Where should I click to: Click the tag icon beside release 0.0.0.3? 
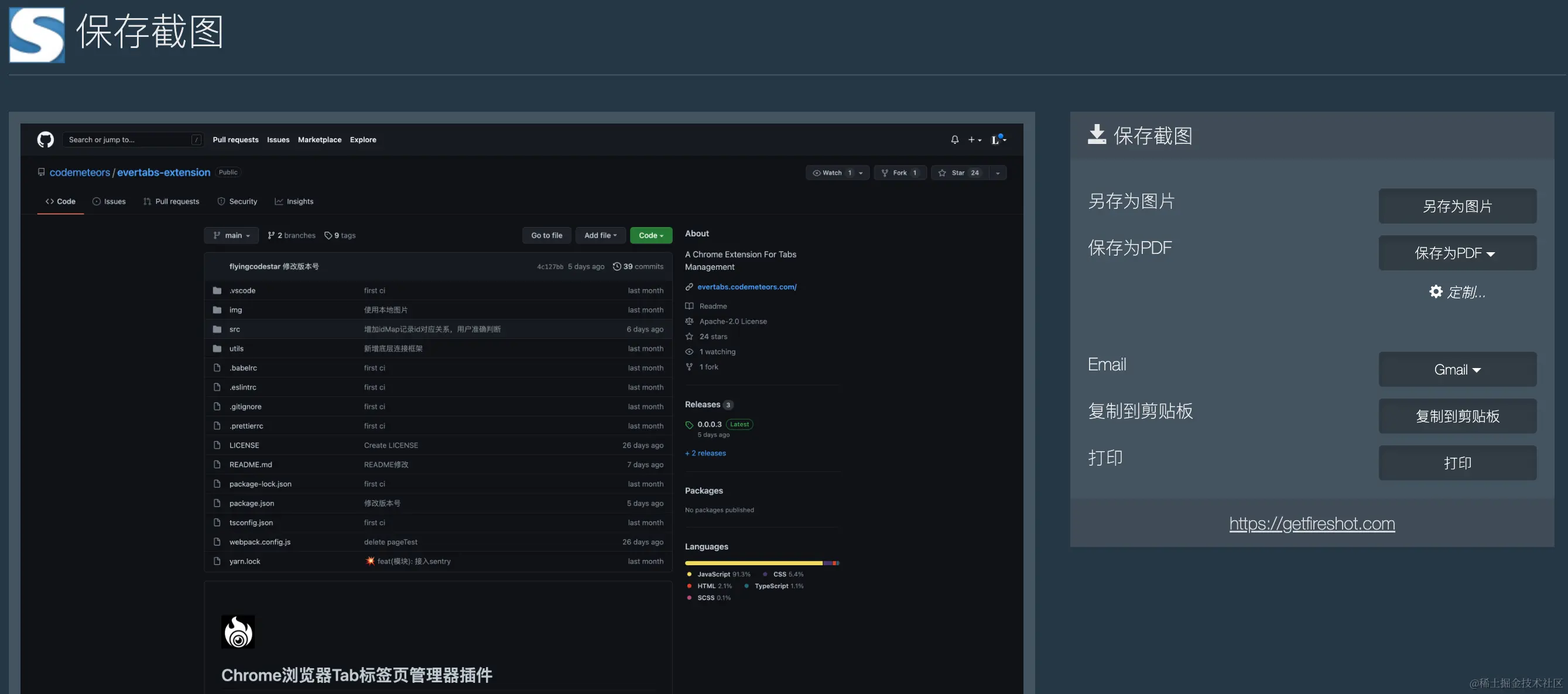[x=689, y=425]
